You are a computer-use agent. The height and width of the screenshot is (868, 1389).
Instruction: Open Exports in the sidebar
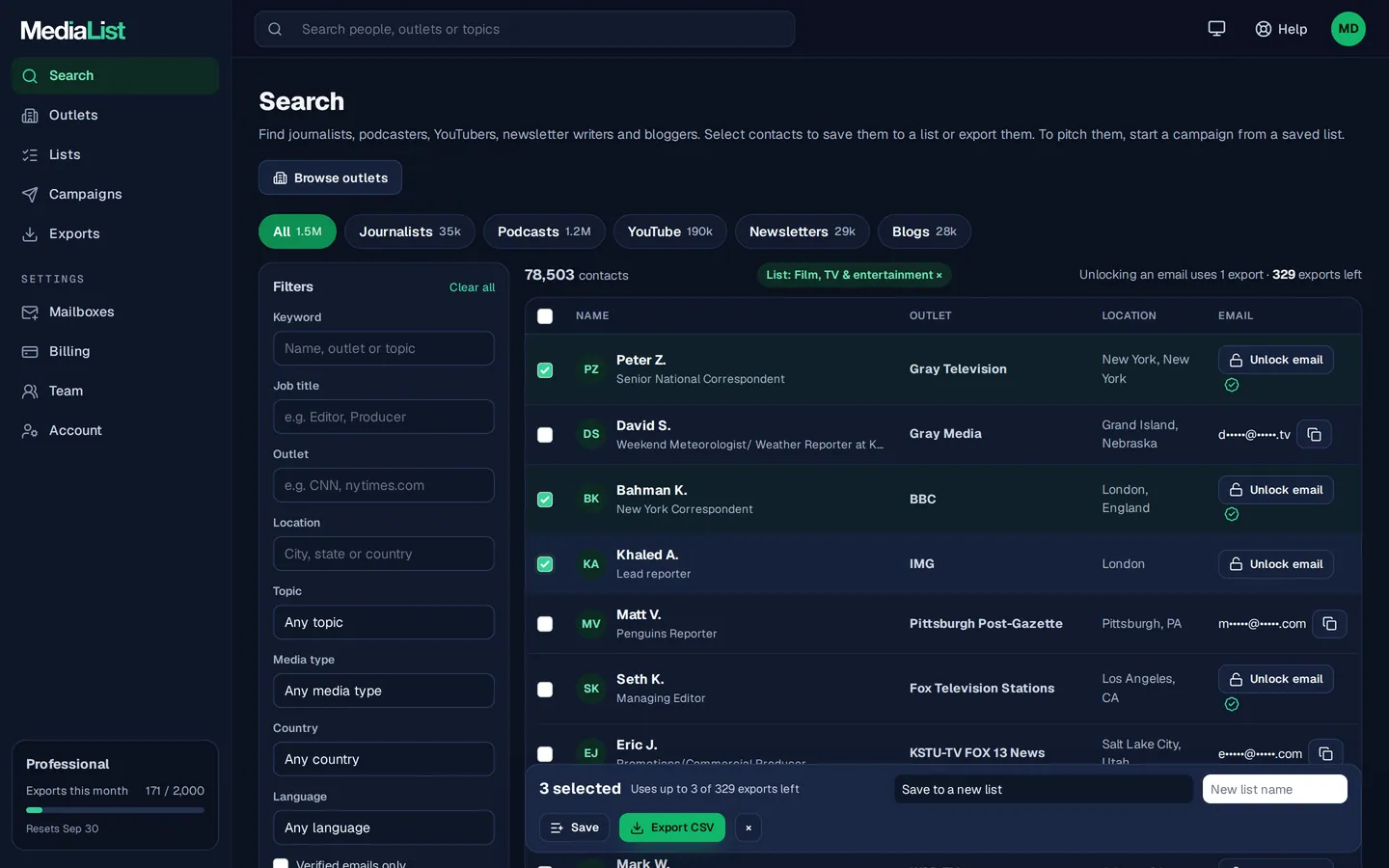click(115, 233)
